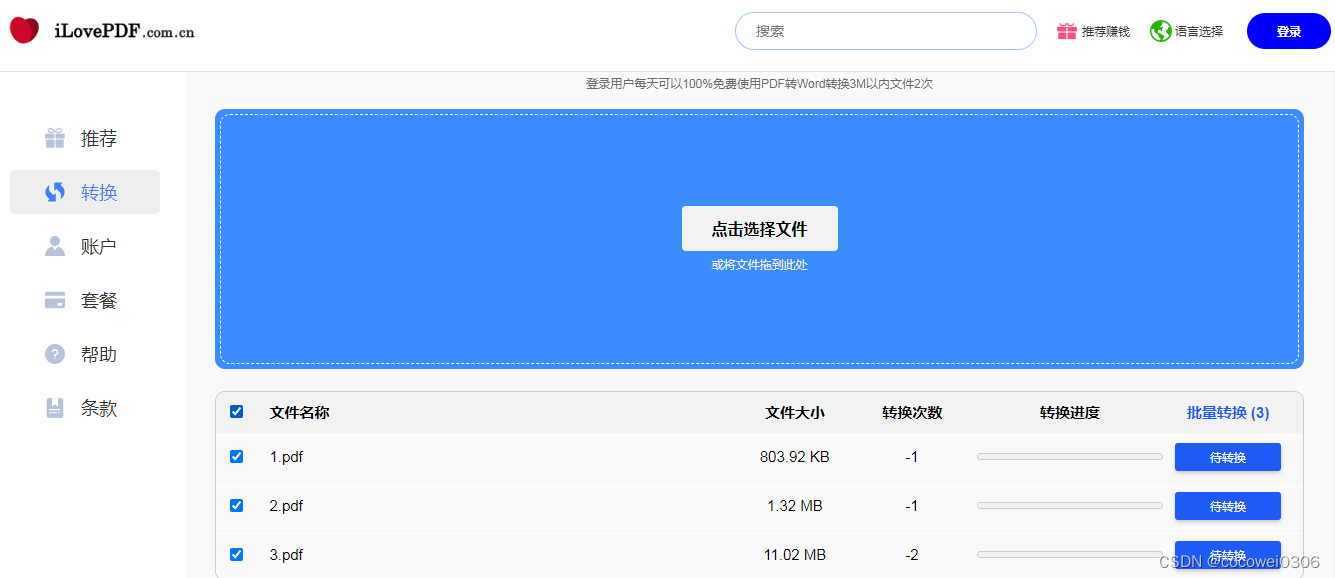1335x578 pixels.
Task: Open 帮助 (Help) via the question mark icon
Action: pyautogui.click(x=55, y=354)
